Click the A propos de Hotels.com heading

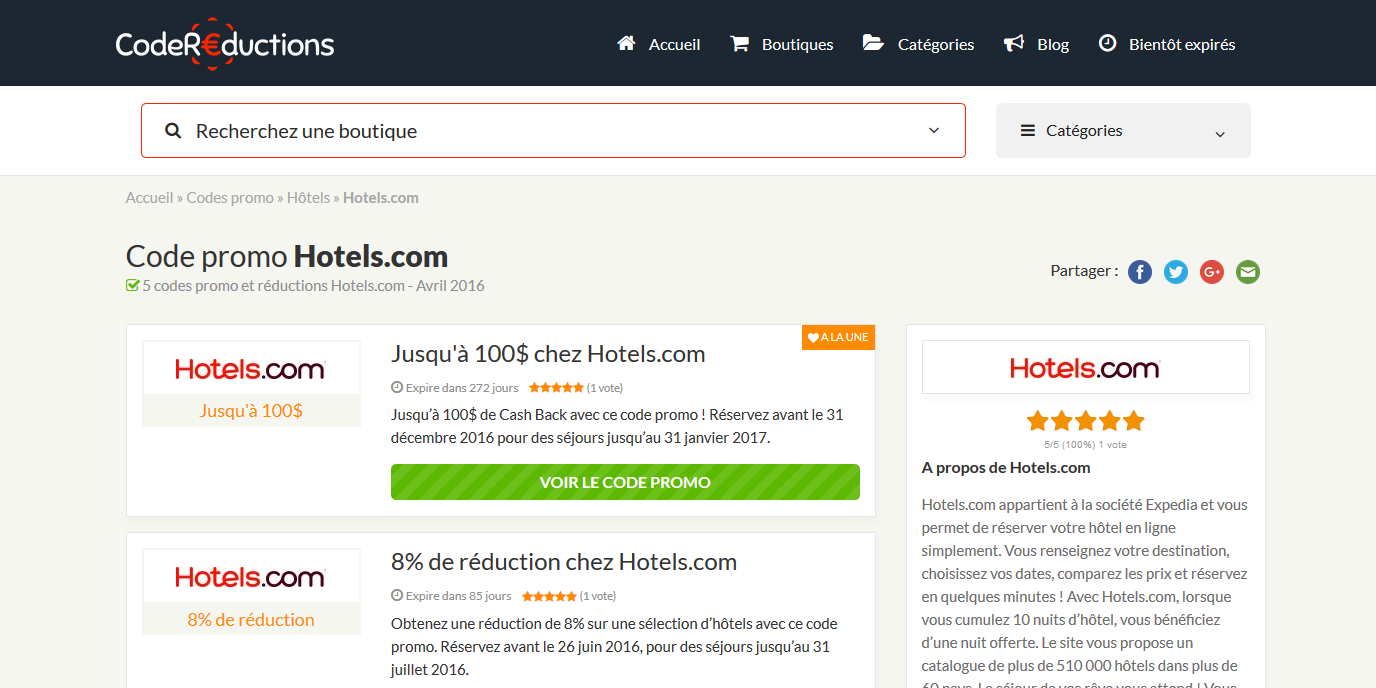1006,468
